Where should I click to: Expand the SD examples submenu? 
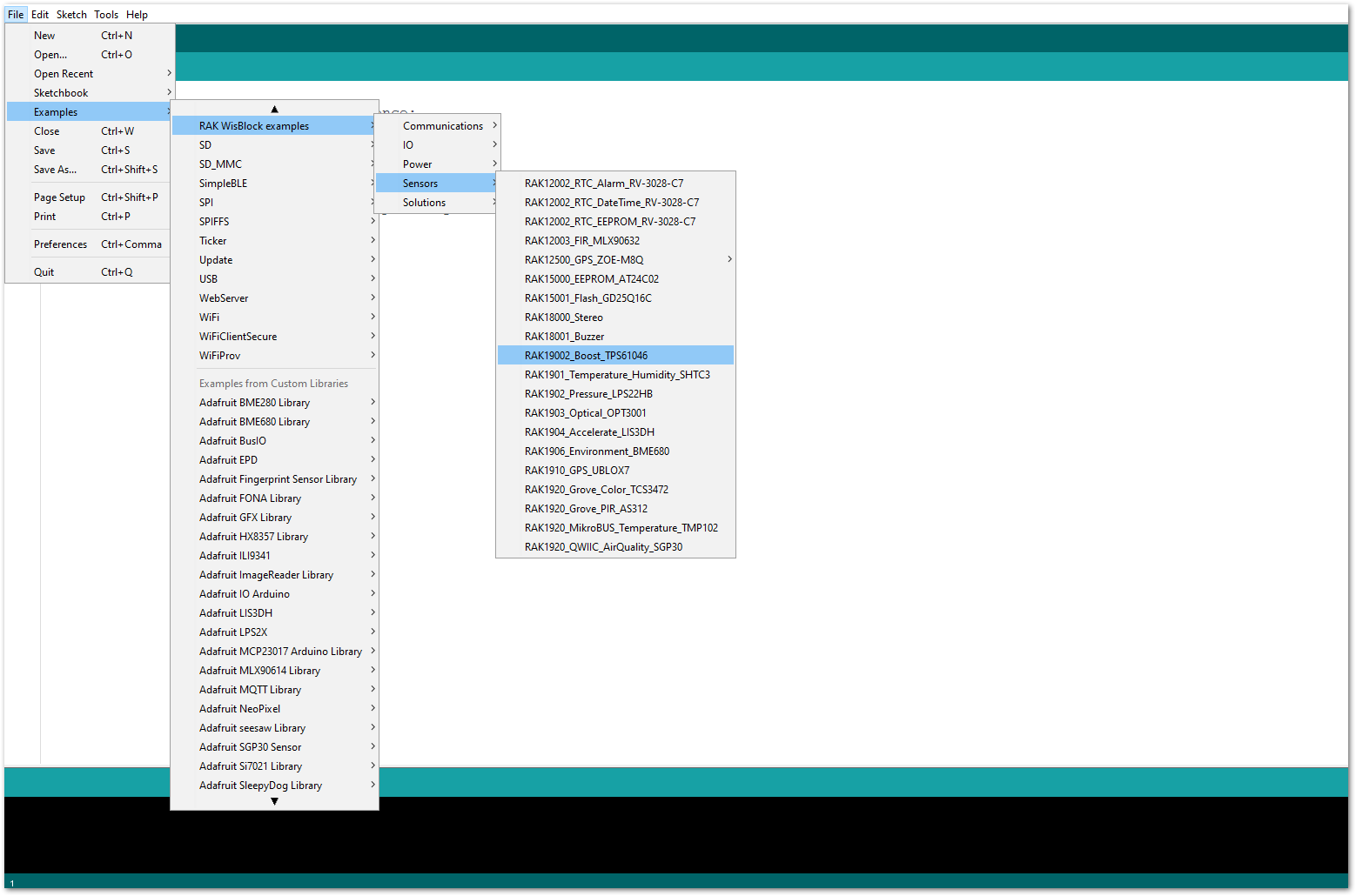pos(274,145)
